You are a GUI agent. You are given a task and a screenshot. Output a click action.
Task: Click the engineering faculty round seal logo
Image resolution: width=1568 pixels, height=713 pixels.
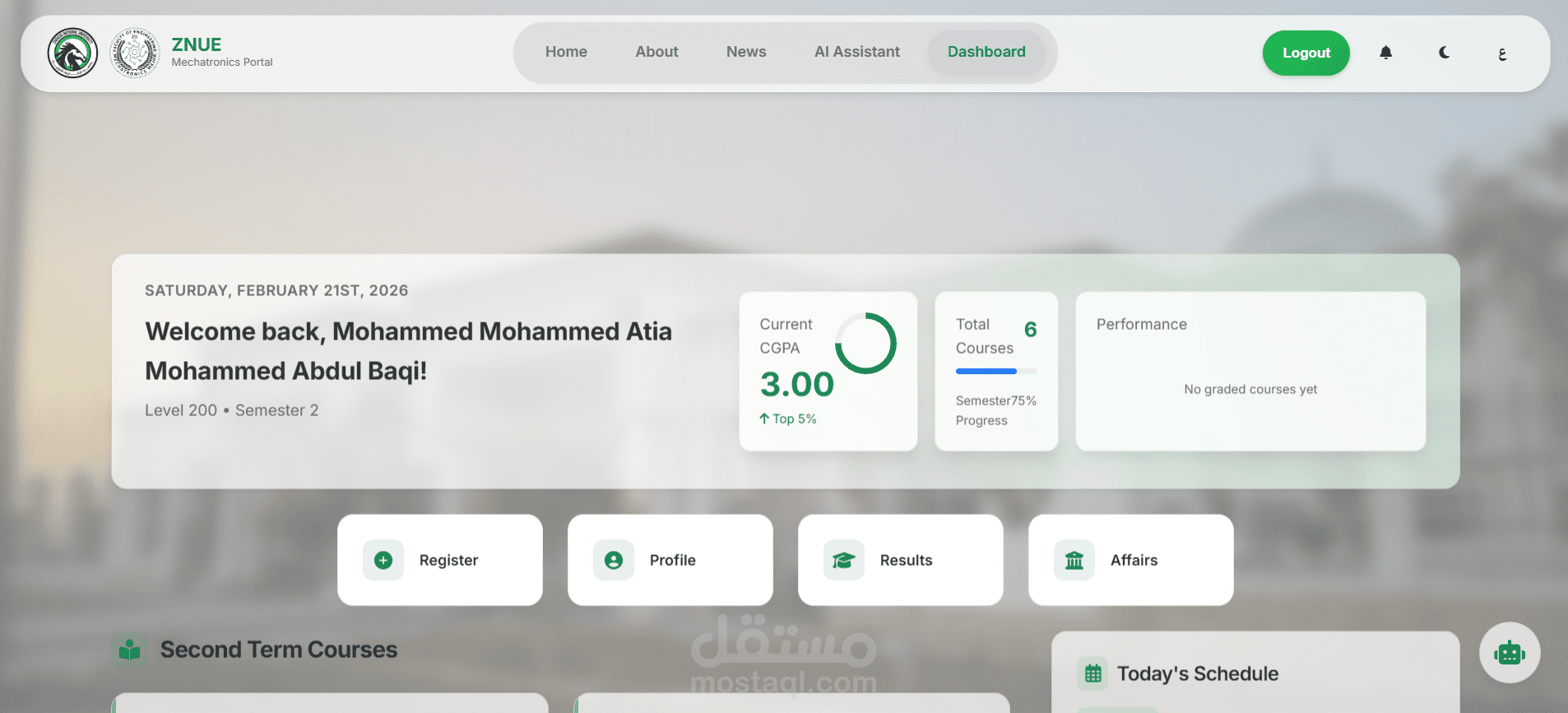(134, 53)
